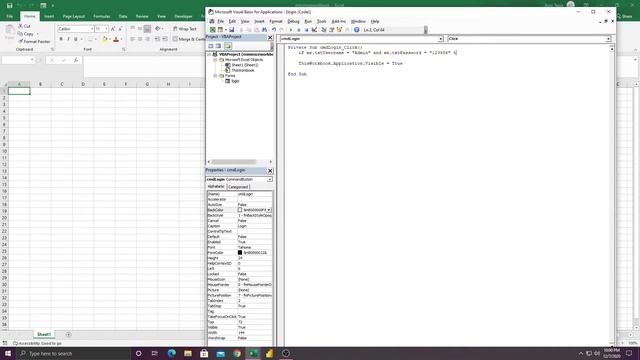Click the Break pause icon in VBA toolbar
The width and height of the screenshot is (640, 360).
298,30
